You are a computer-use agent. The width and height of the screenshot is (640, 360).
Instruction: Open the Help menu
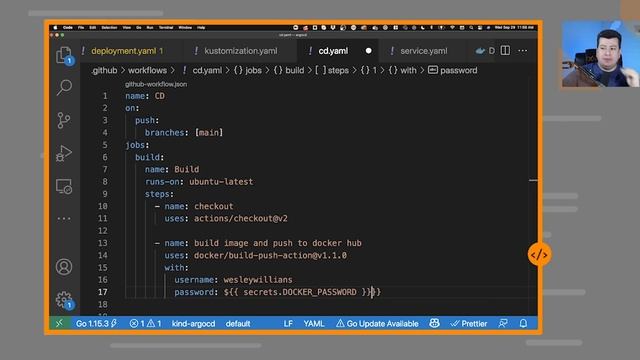pos(201,27)
